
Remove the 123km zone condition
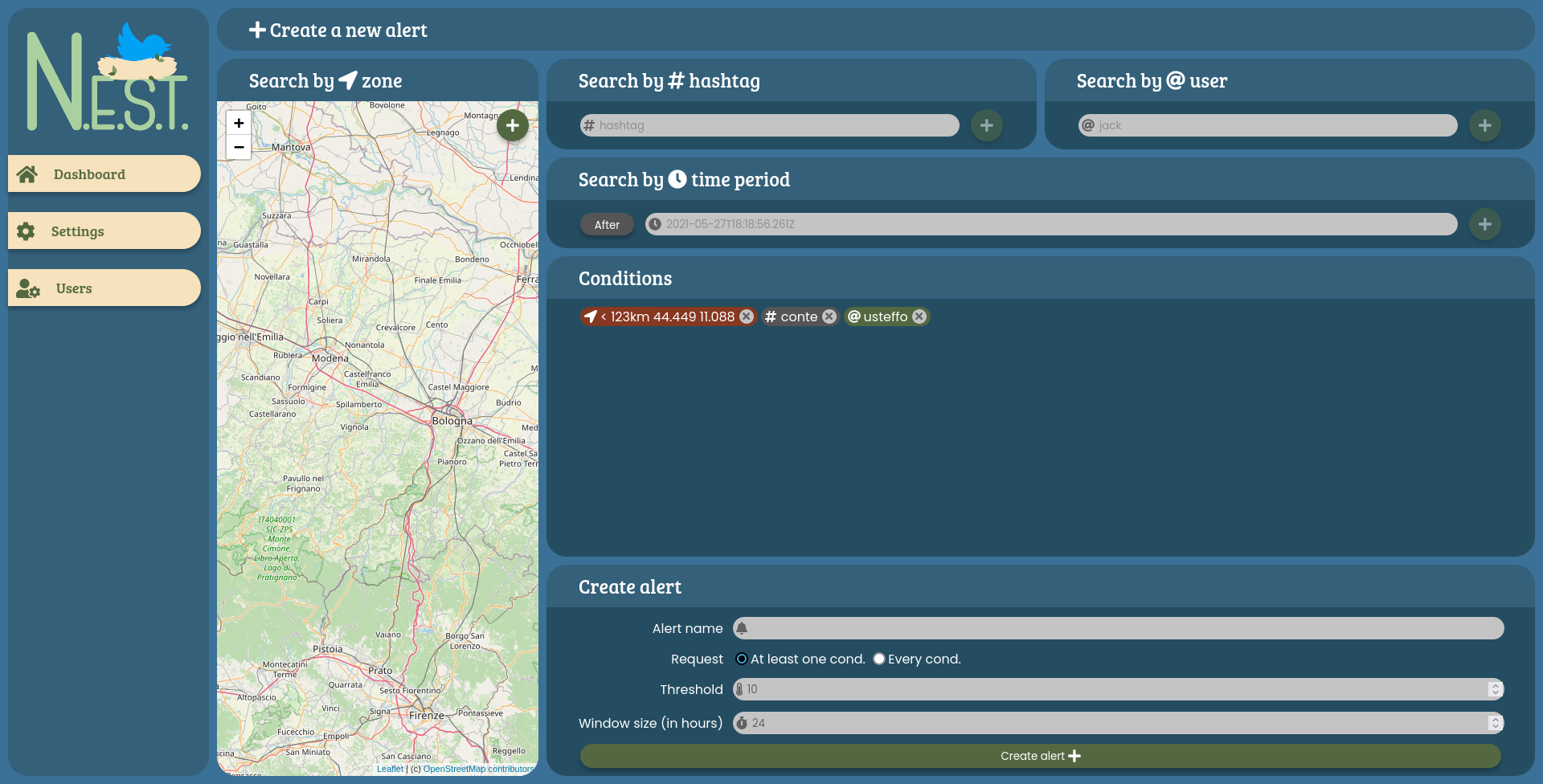tap(747, 316)
